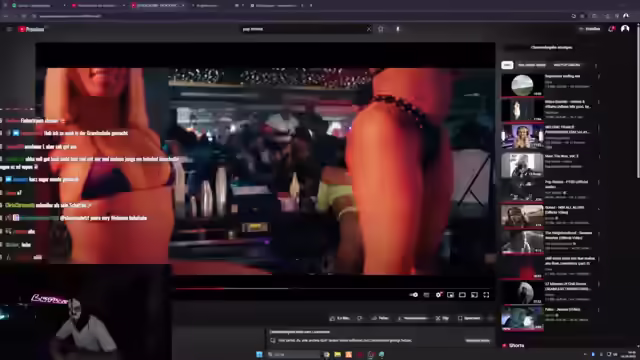Open the three-dot menu of the third suggested video
This screenshot has height=360, width=640.
[599, 128]
